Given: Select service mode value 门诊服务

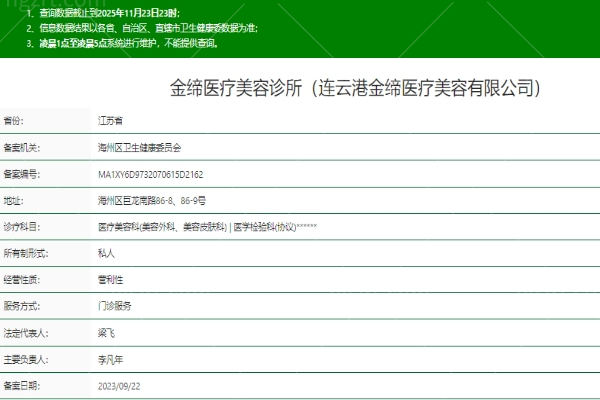Looking at the screenshot, I should click(114, 306).
